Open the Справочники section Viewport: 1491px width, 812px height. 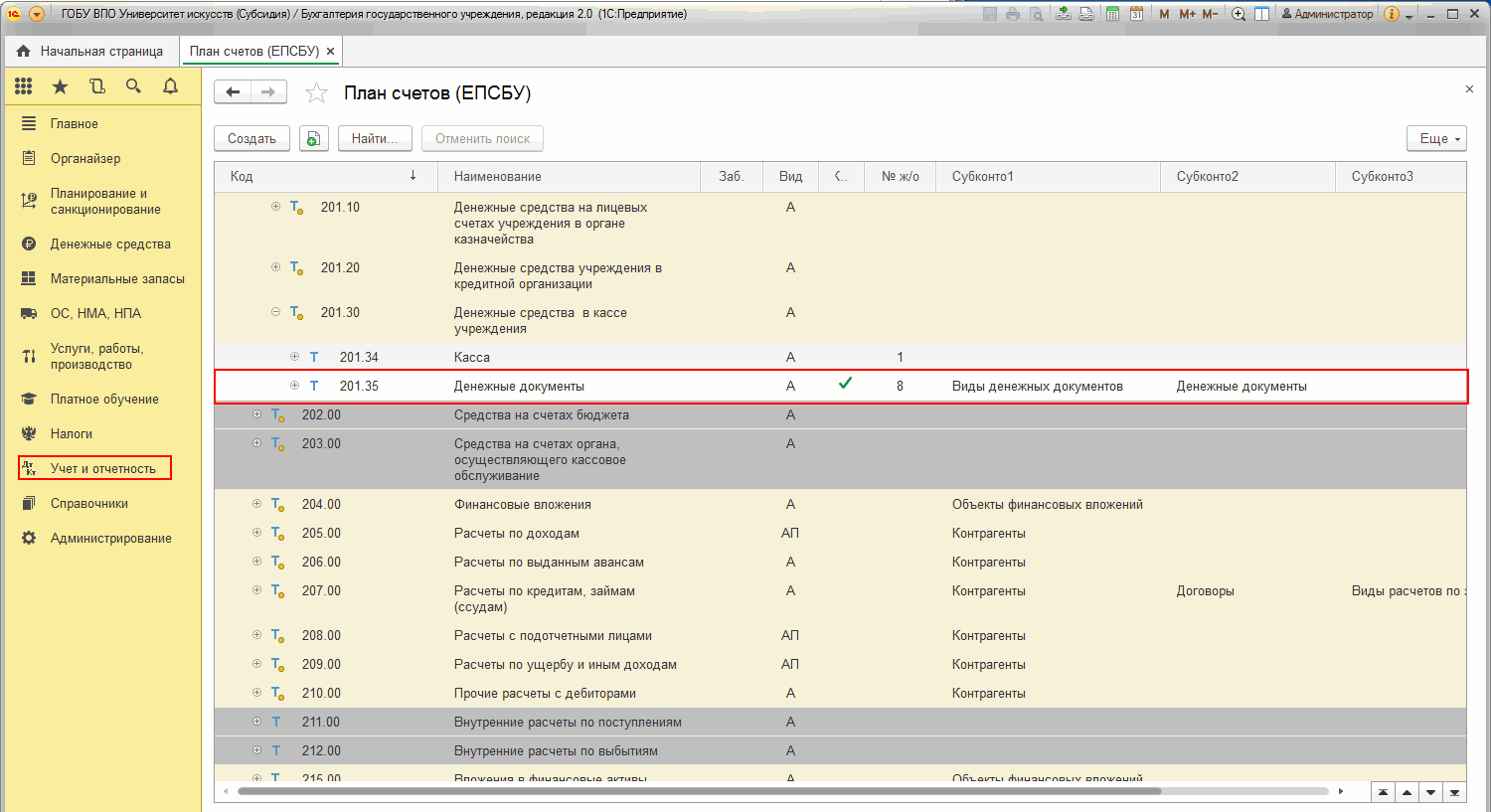(x=89, y=504)
